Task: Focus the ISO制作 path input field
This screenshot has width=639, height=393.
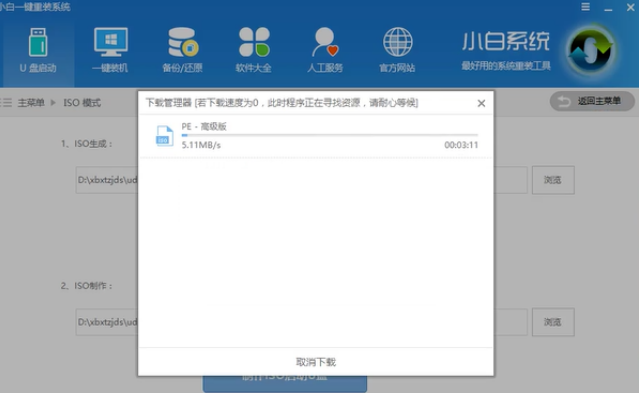Action: (x=302, y=322)
